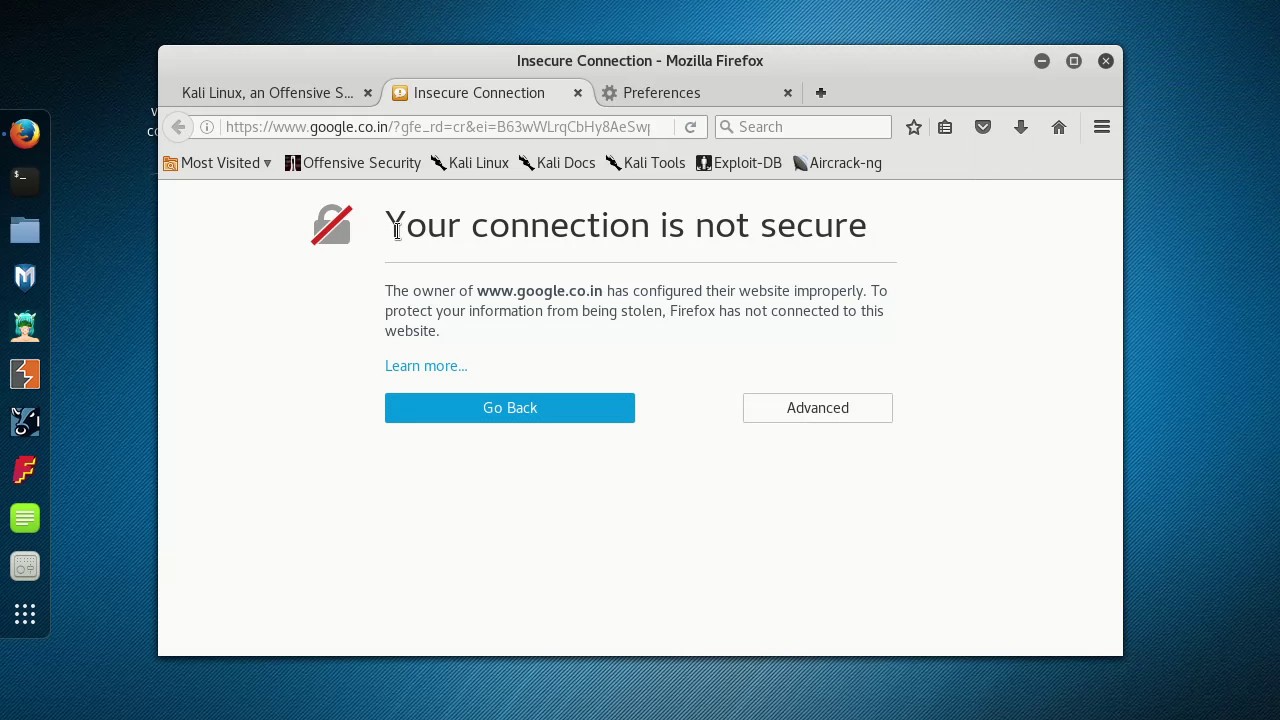This screenshot has height=720, width=1280.
Task: Open downloads arrow icon
Action: [1021, 127]
